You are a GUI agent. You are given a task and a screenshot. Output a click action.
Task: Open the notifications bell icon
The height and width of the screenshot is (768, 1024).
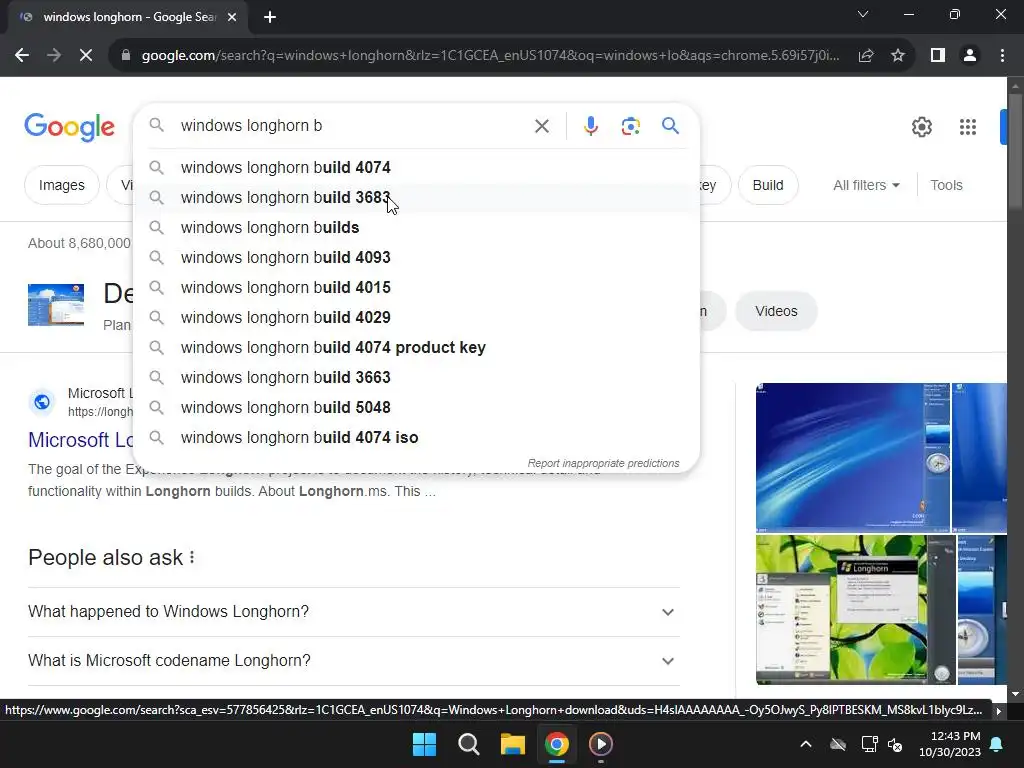pos(997,744)
